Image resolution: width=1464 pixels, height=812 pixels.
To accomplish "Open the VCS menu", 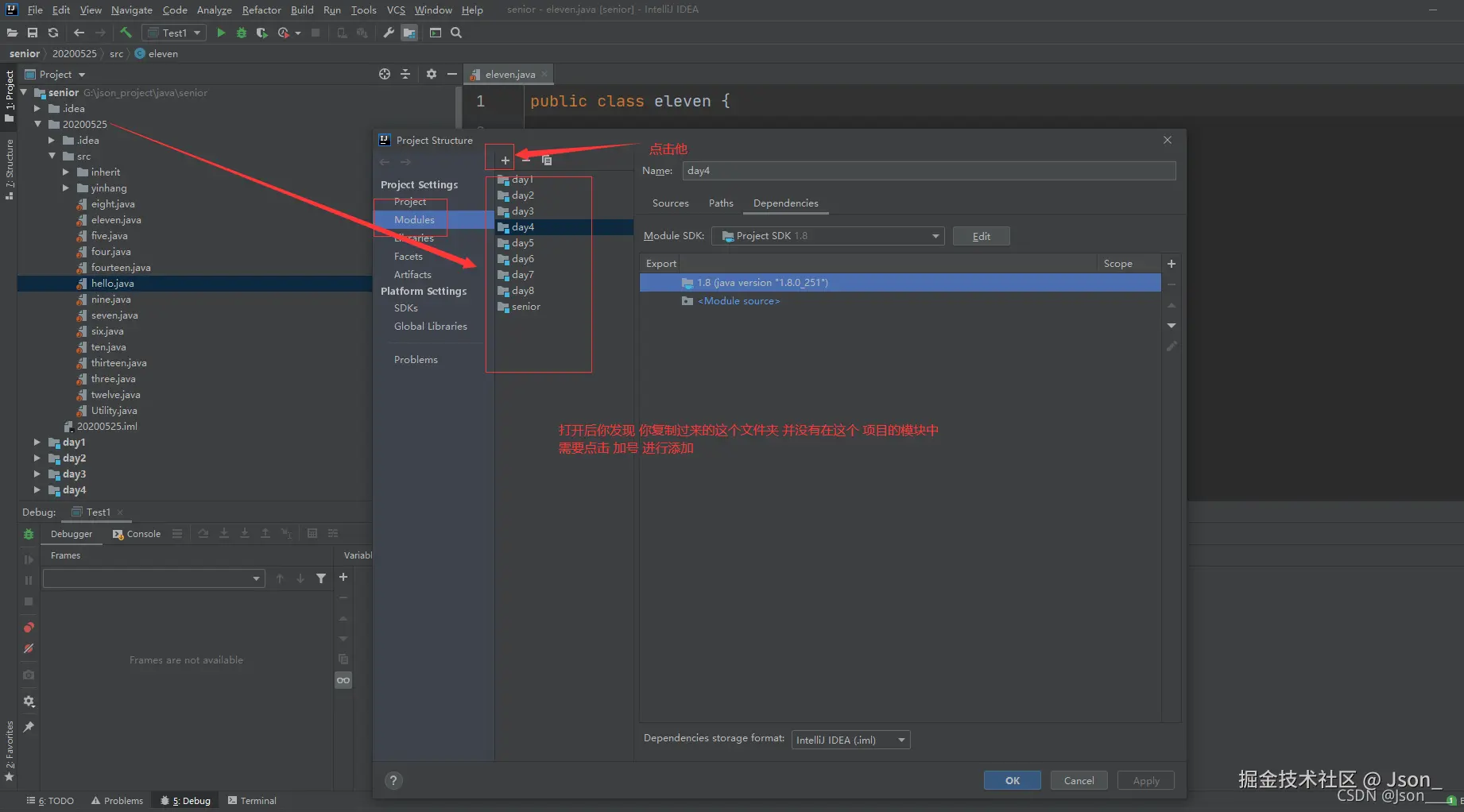I will tap(396, 10).
